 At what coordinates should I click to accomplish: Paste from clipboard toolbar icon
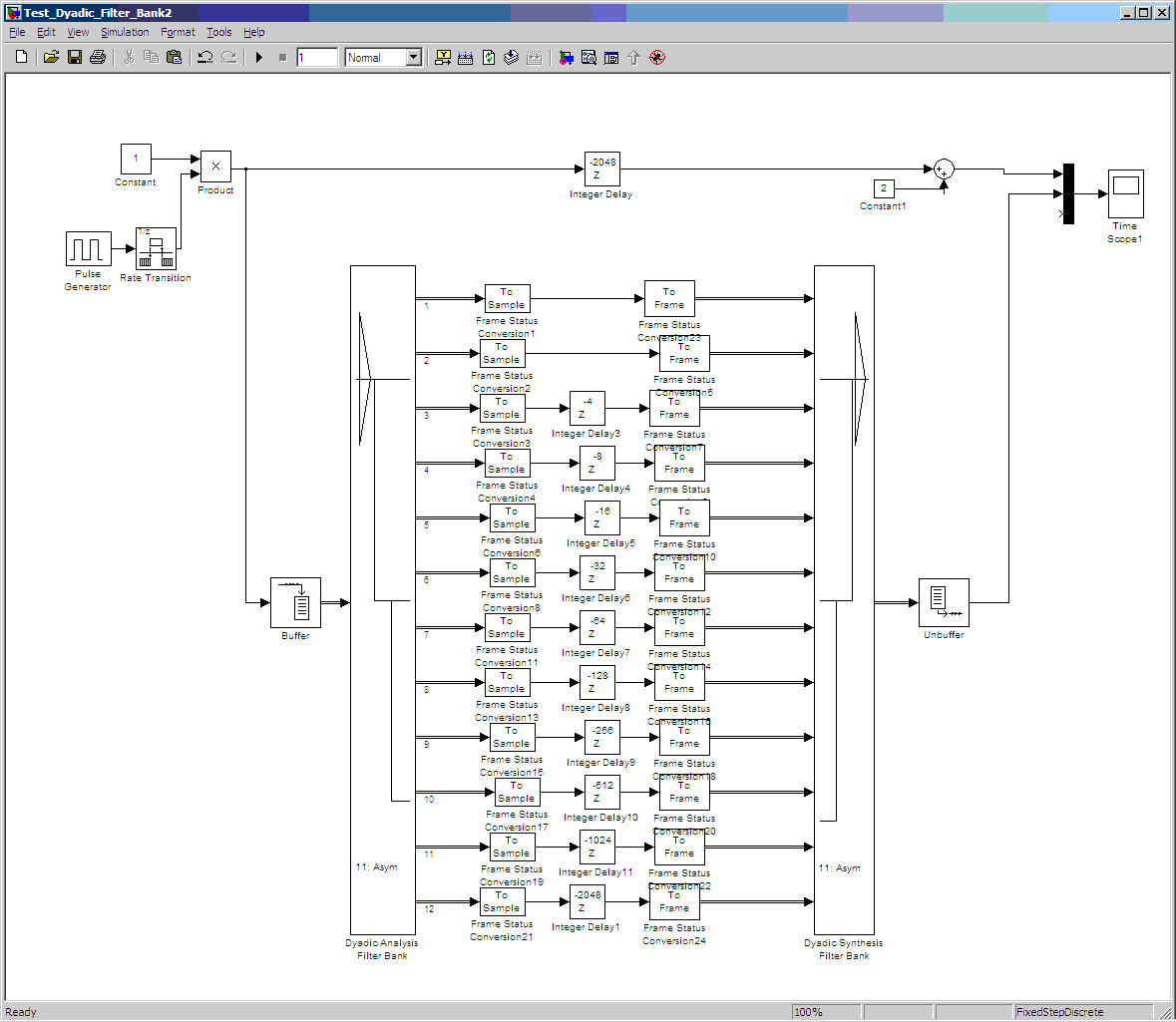[174, 58]
